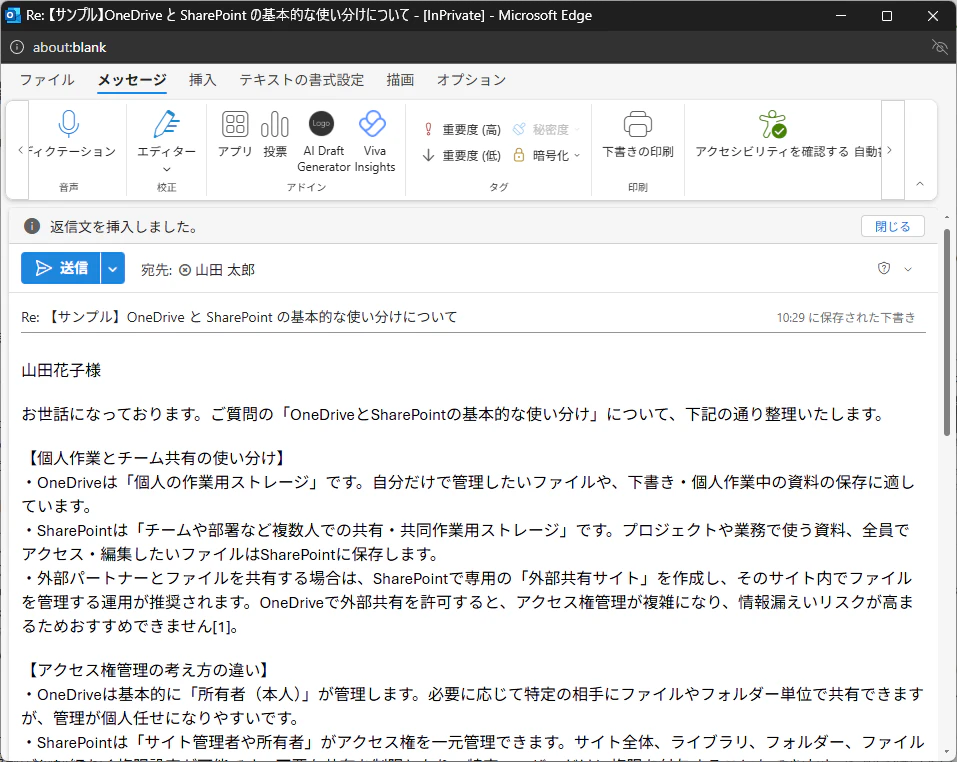Open the ファイル tab

[47, 80]
